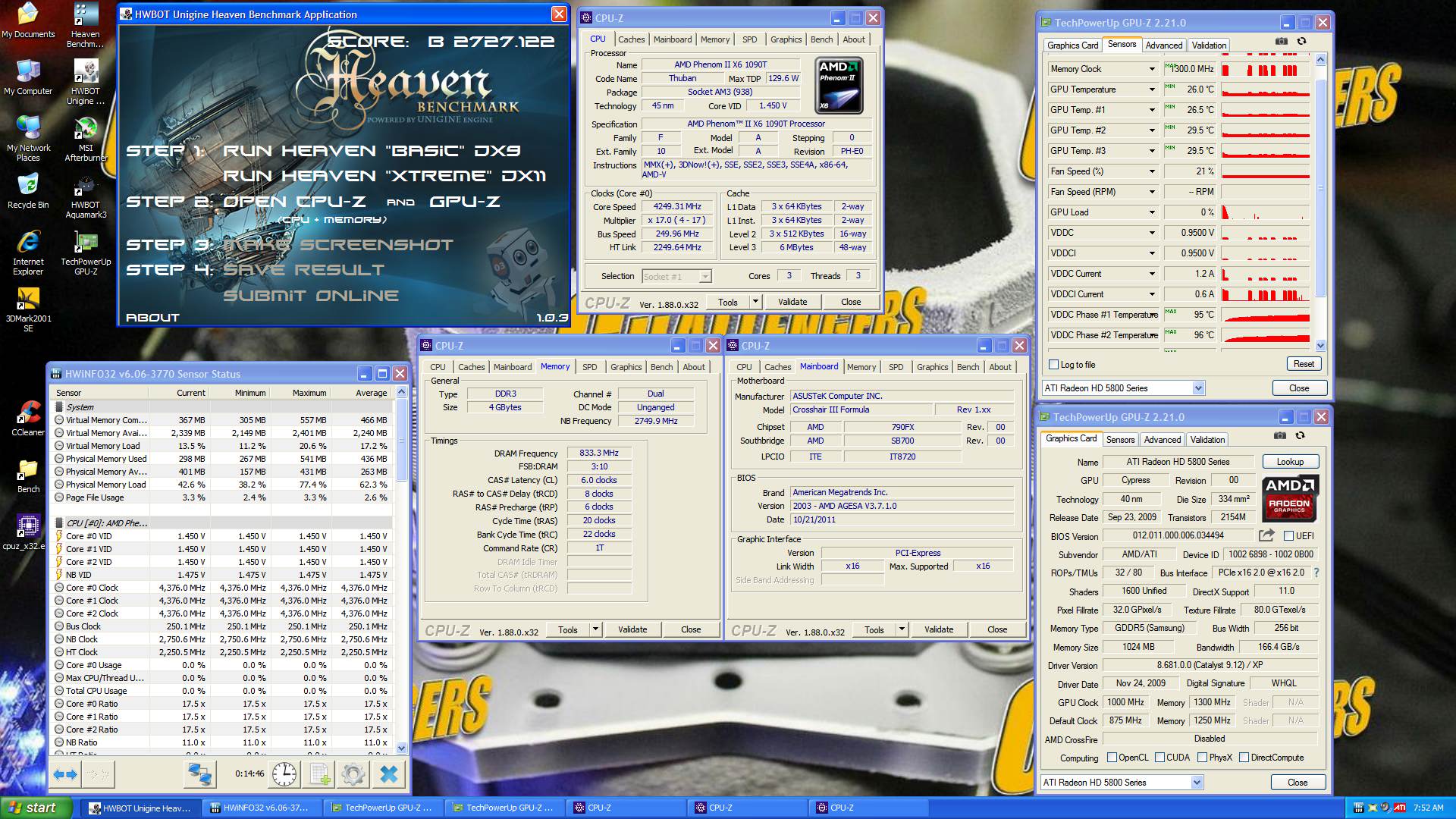Open 3DMark2001 SE desktop icon
The width and height of the screenshot is (1456, 819).
(x=28, y=309)
